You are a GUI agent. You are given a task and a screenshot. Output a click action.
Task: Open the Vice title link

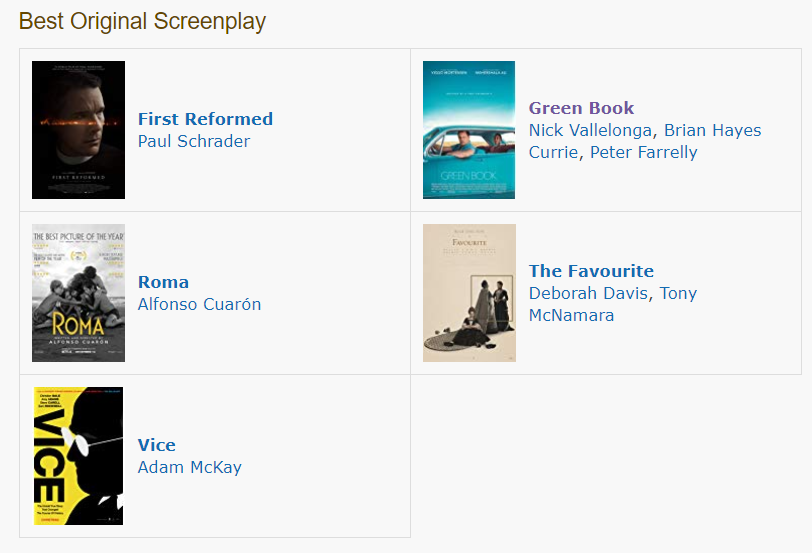coord(157,445)
